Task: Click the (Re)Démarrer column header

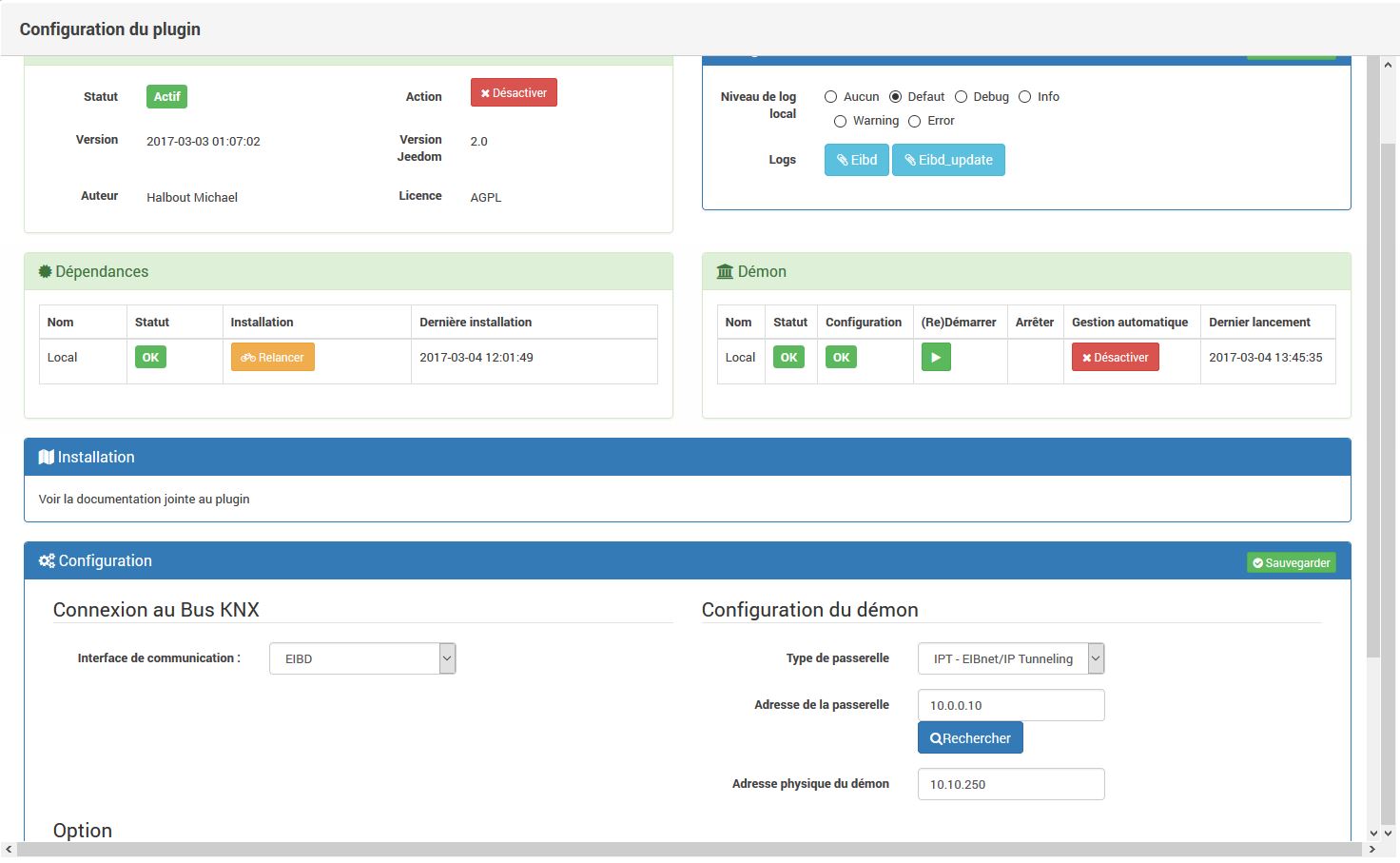Action: tap(959, 323)
